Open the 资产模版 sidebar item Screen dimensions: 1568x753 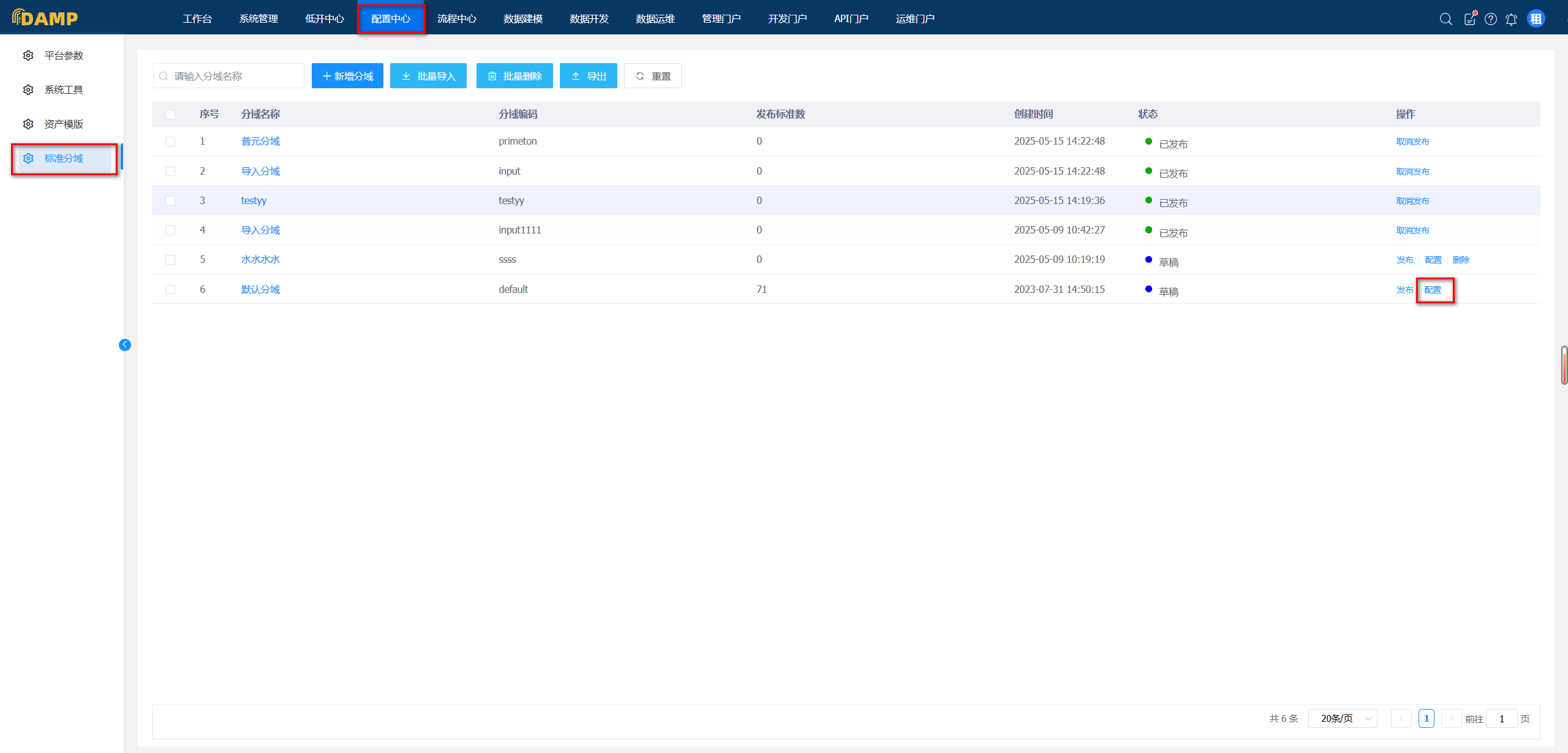pos(64,124)
